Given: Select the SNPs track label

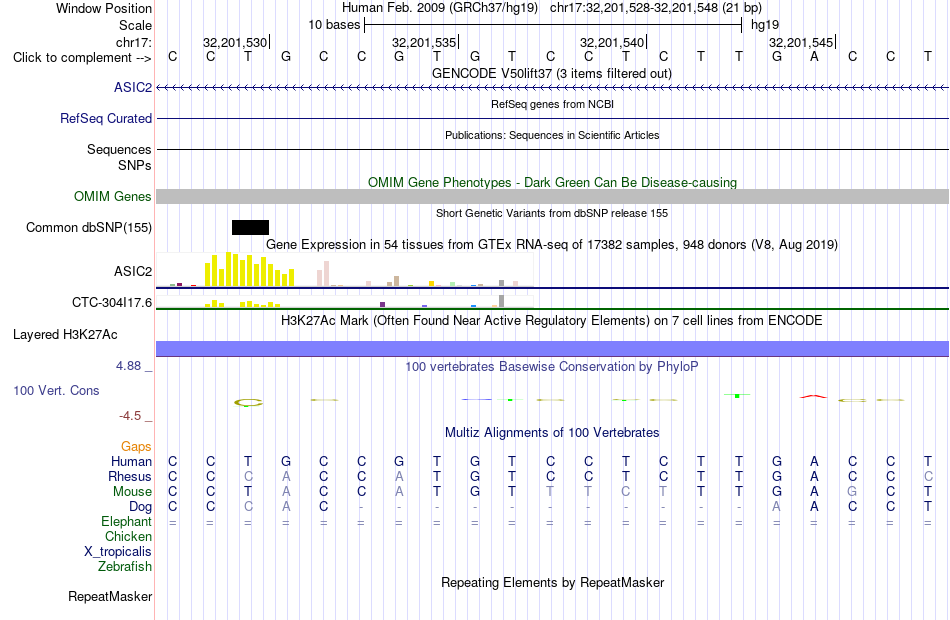Looking at the screenshot, I should click(x=135, y=165).
